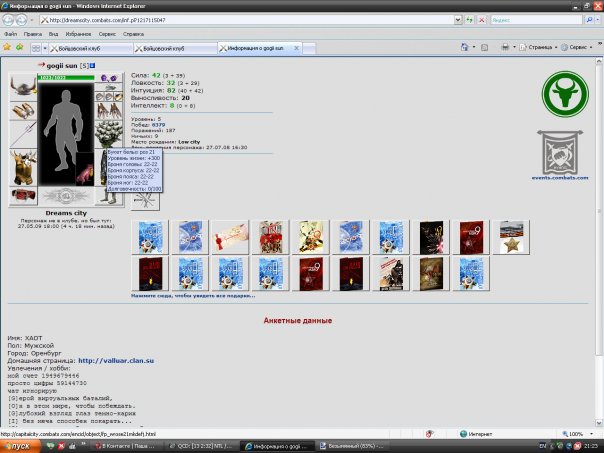Click the green health bar 1022/1022
Viewport: 604px width, 453px height.
[66, 77]
